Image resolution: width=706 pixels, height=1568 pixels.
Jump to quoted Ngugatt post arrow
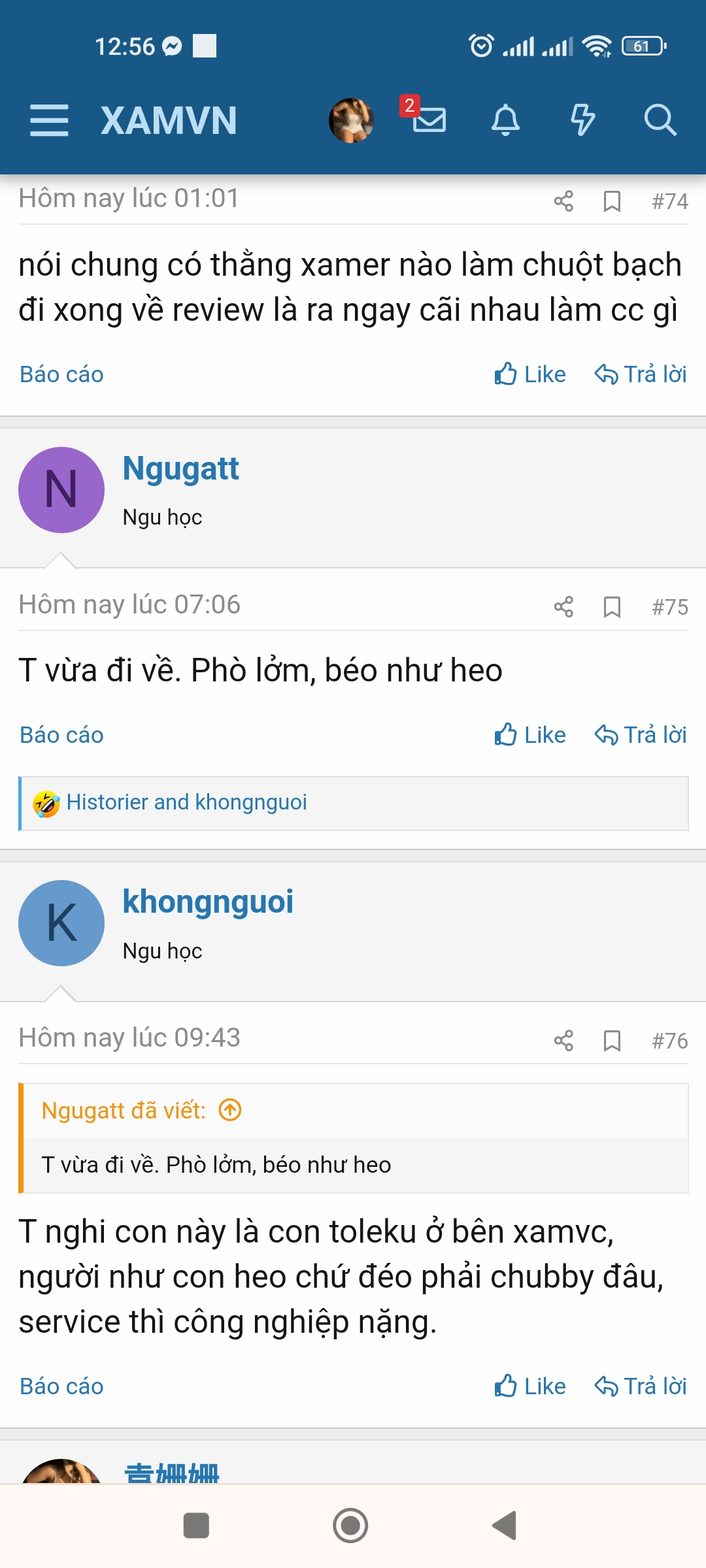[x=230, y=1110]
